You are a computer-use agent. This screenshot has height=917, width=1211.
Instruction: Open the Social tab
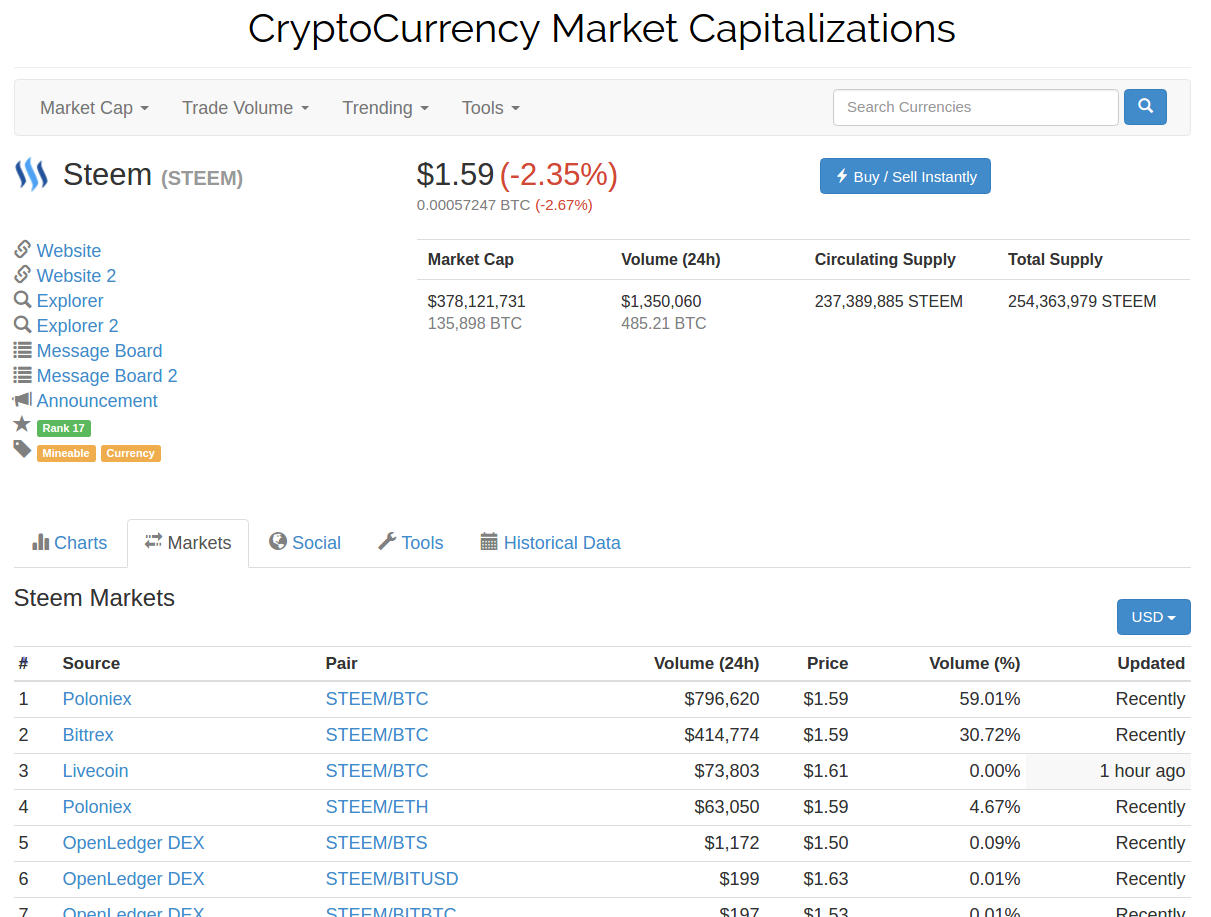click(x=305, y=543)
